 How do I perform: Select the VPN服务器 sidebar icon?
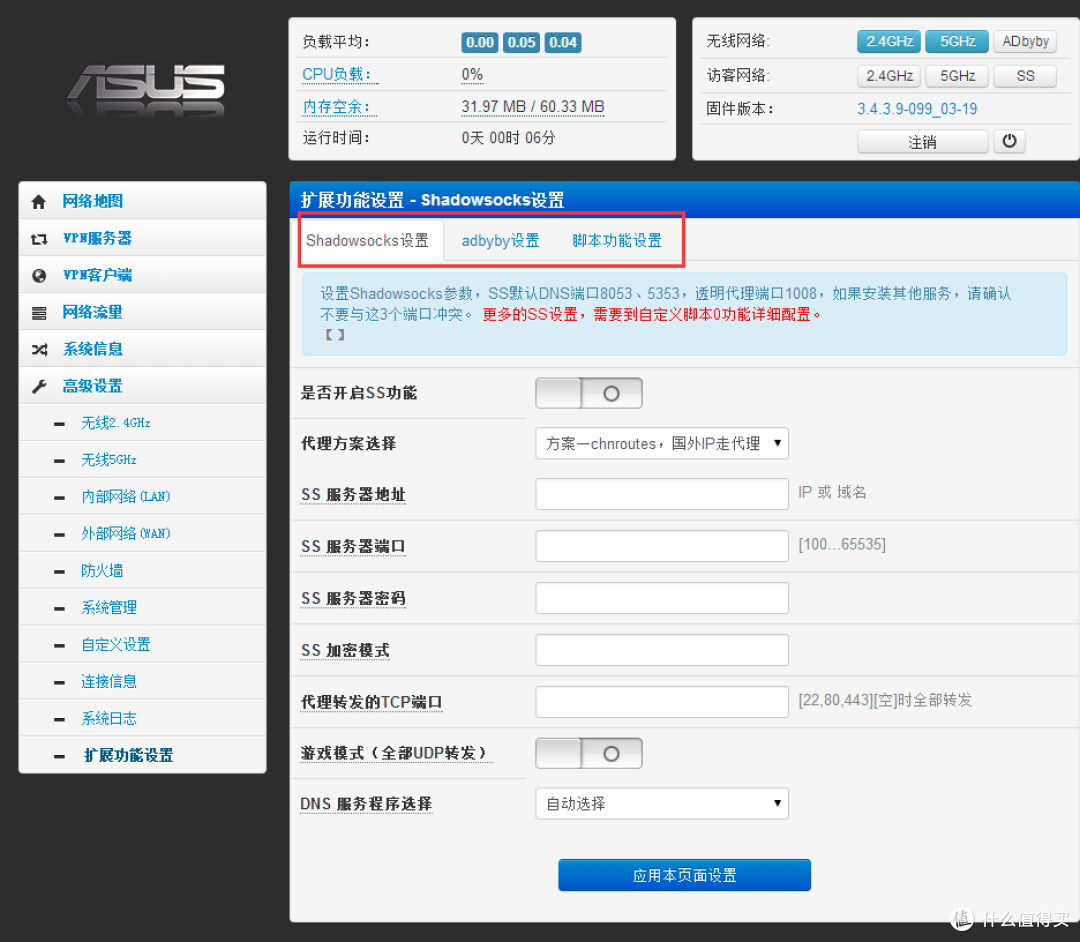tap(38, 237)
